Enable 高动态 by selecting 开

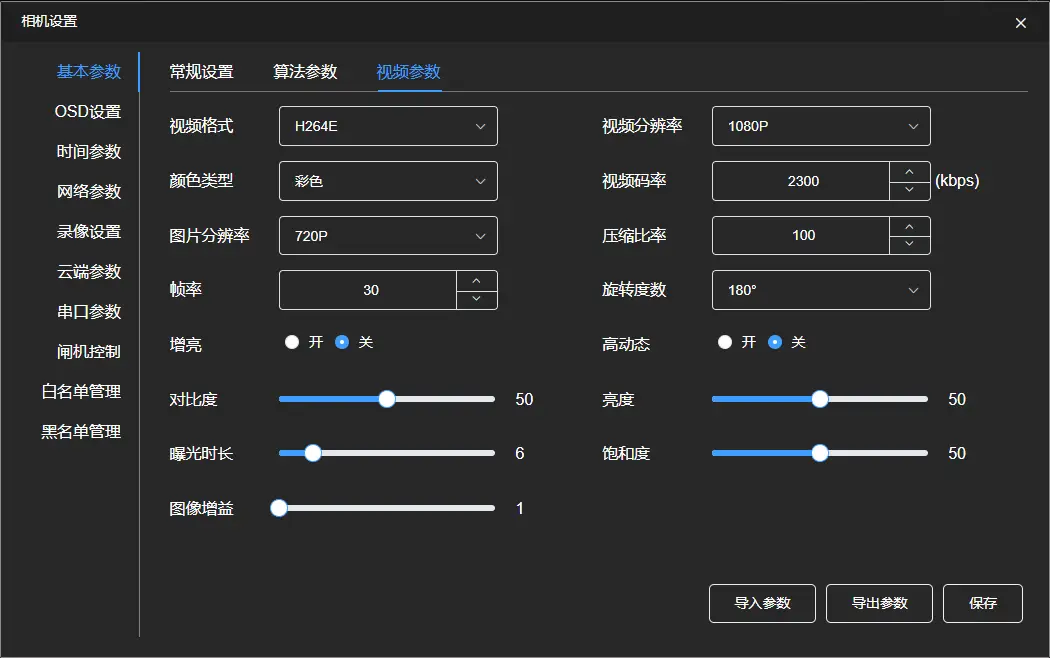point(725,342)
